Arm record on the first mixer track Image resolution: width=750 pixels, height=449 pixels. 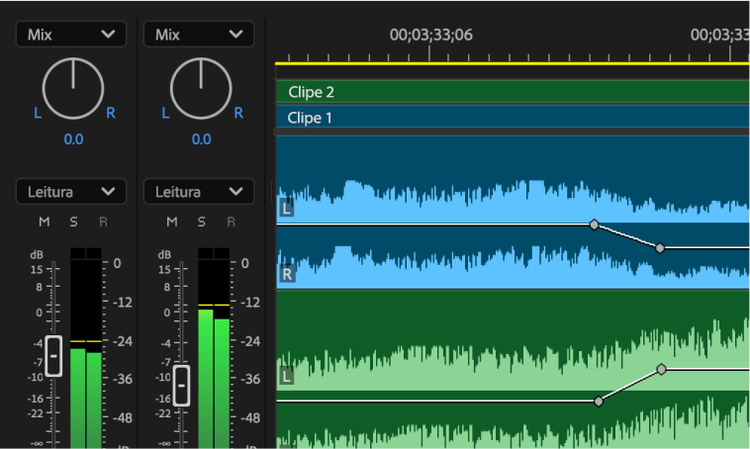[x=103, y=221]
